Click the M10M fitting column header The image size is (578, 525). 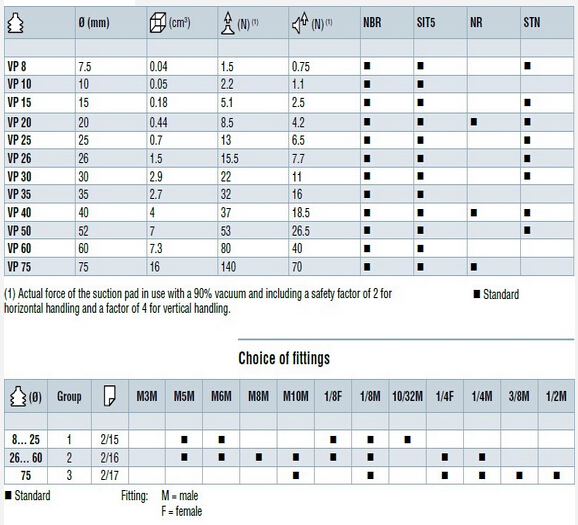pos(296,396)
